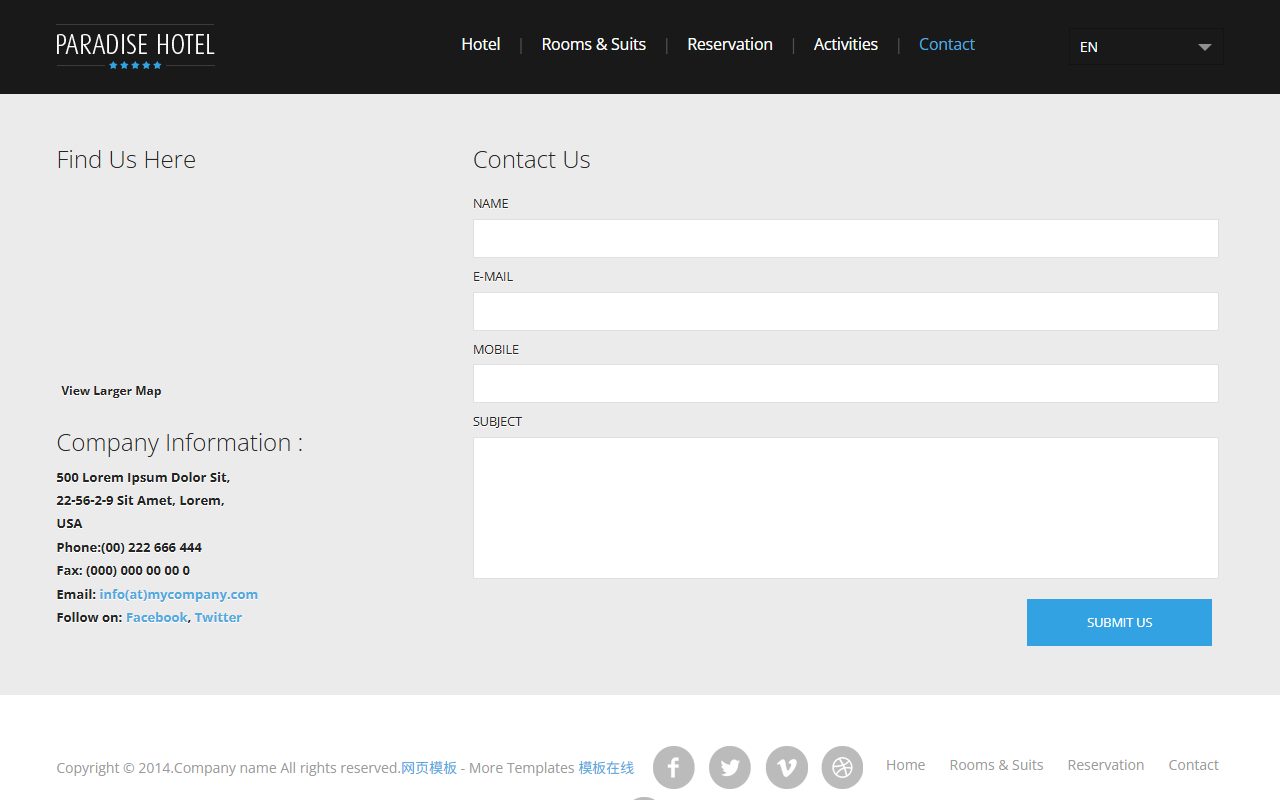Viewport: 1280px width, 800px height.
Task: Open the Vimeo icon in footer
Action: (787, 768)
